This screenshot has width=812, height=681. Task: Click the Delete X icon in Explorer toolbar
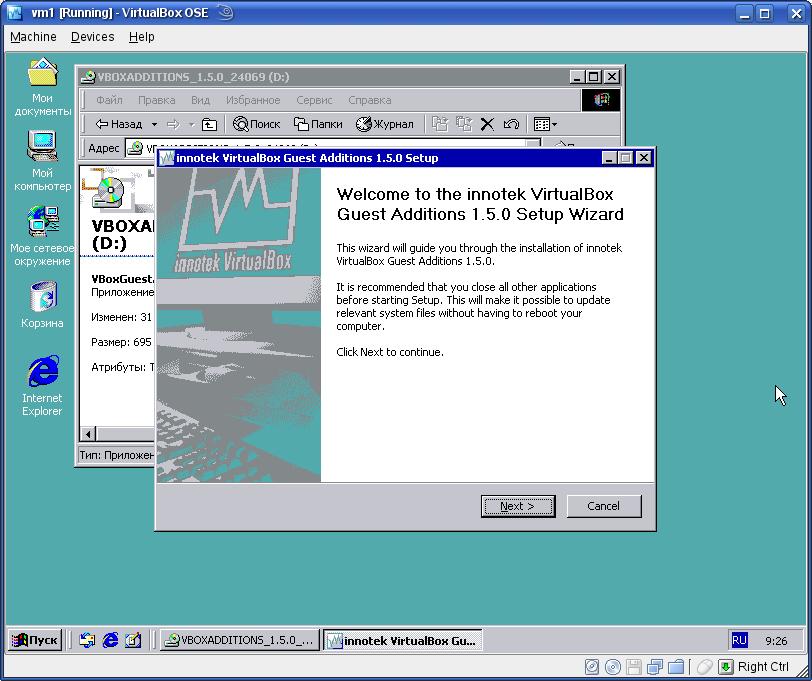[x=487, y=124]
